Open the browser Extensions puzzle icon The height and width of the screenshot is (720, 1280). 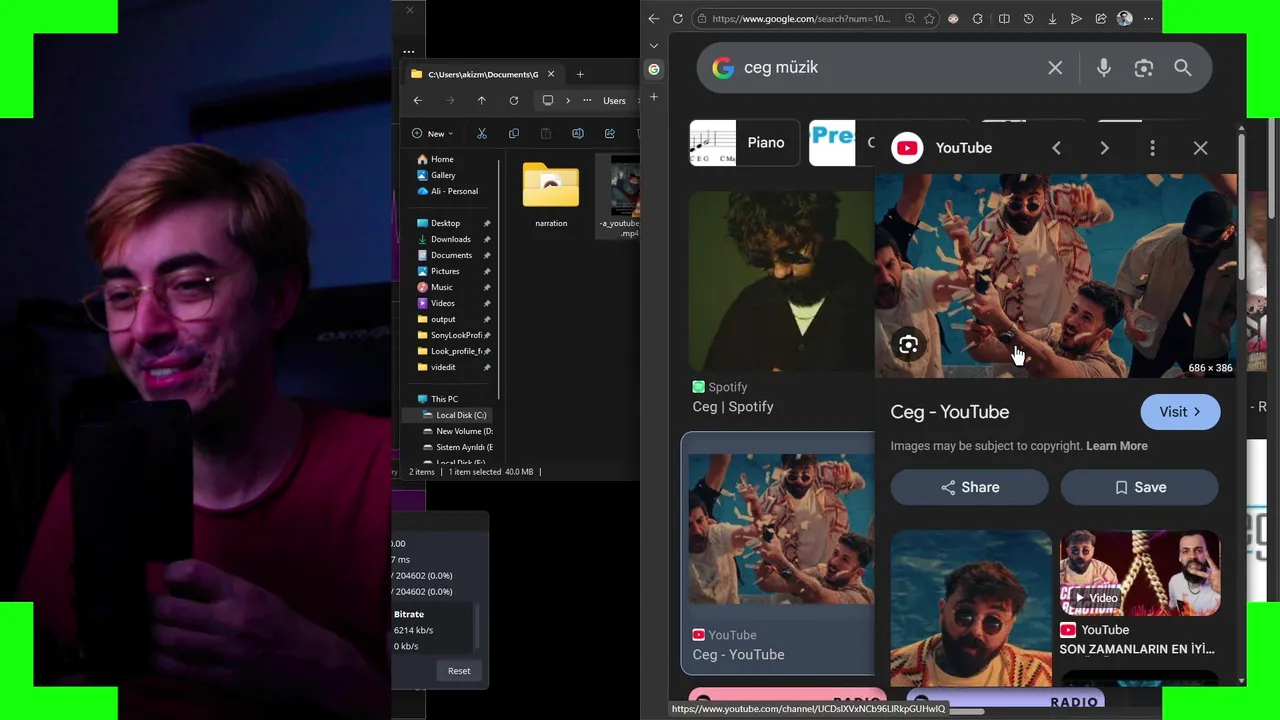pyautogui.click(x=977, y=18)
